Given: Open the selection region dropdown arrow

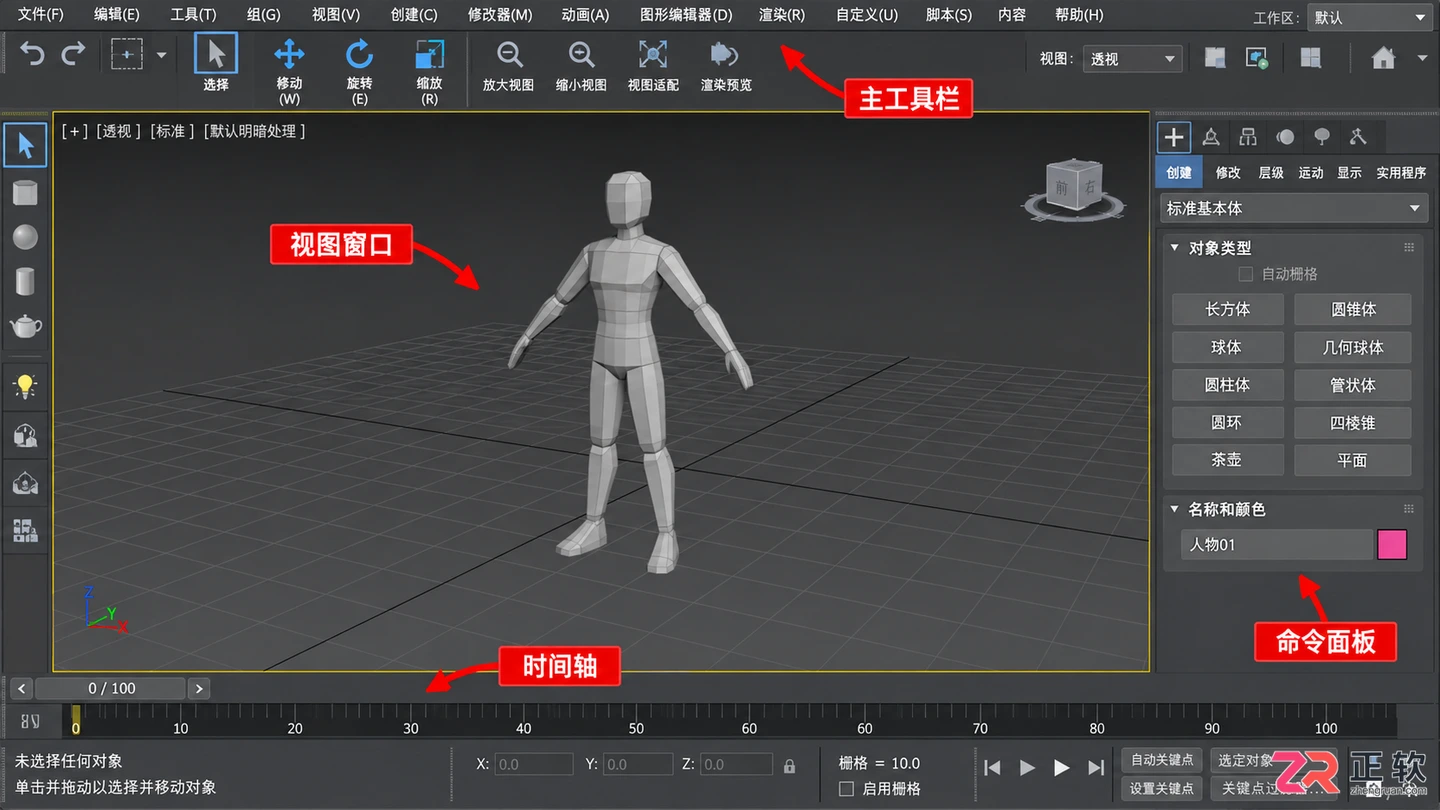Looking at the screenshot, I should point(161,55).
